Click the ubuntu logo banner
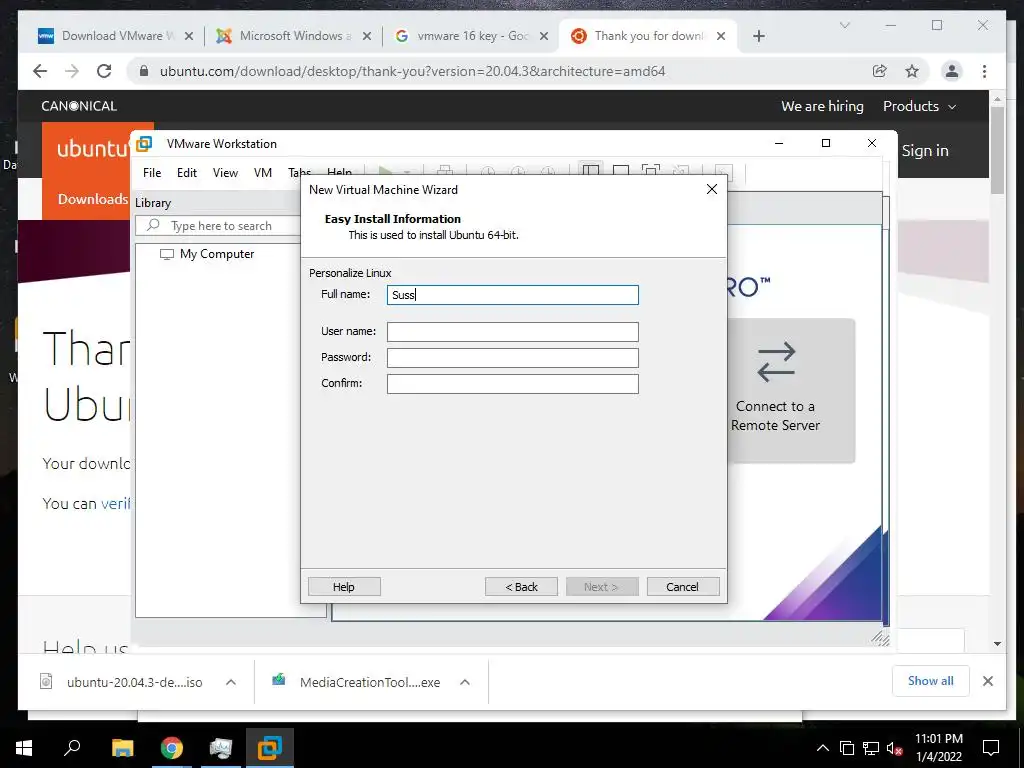Screen dimensions: 1024x768 tap(91, 149)
